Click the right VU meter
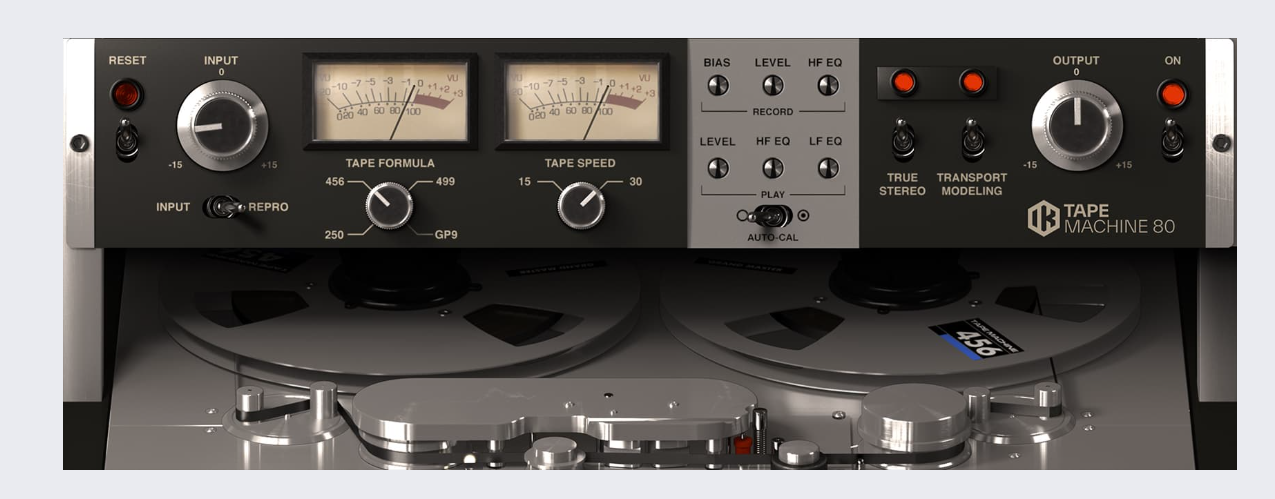The width and height of the screenshot is (1275, 499). (582, 102)
